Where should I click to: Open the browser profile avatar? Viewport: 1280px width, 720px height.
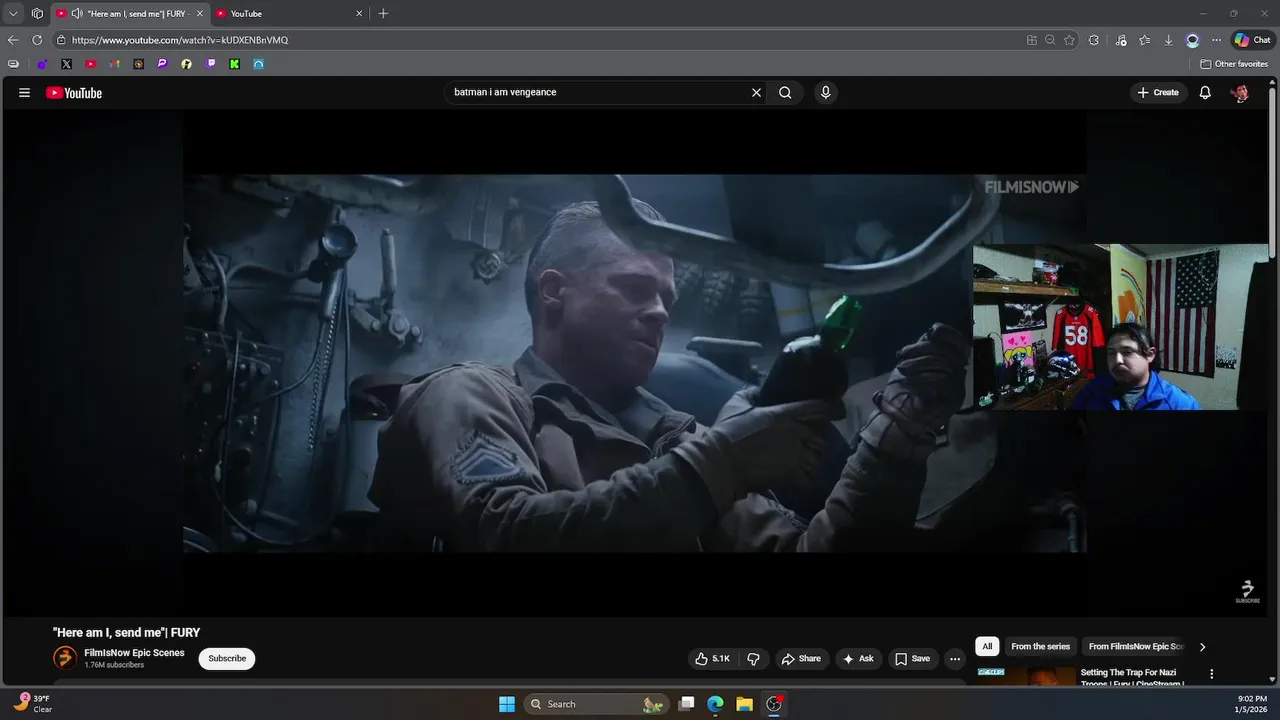(x=1192, y=40)
